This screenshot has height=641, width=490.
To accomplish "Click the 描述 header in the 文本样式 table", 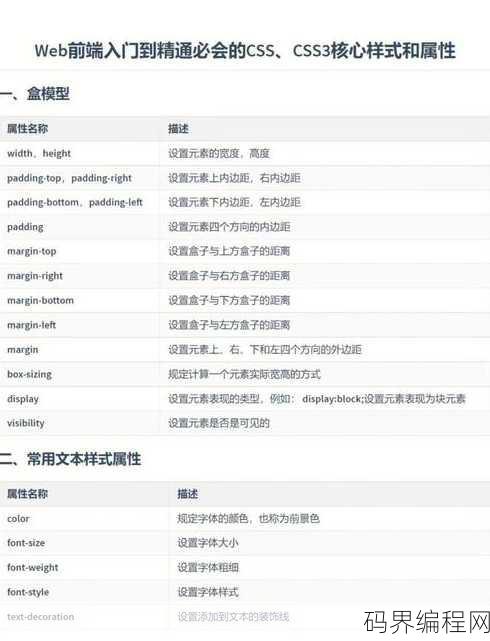I will click(x=188, y=494).
